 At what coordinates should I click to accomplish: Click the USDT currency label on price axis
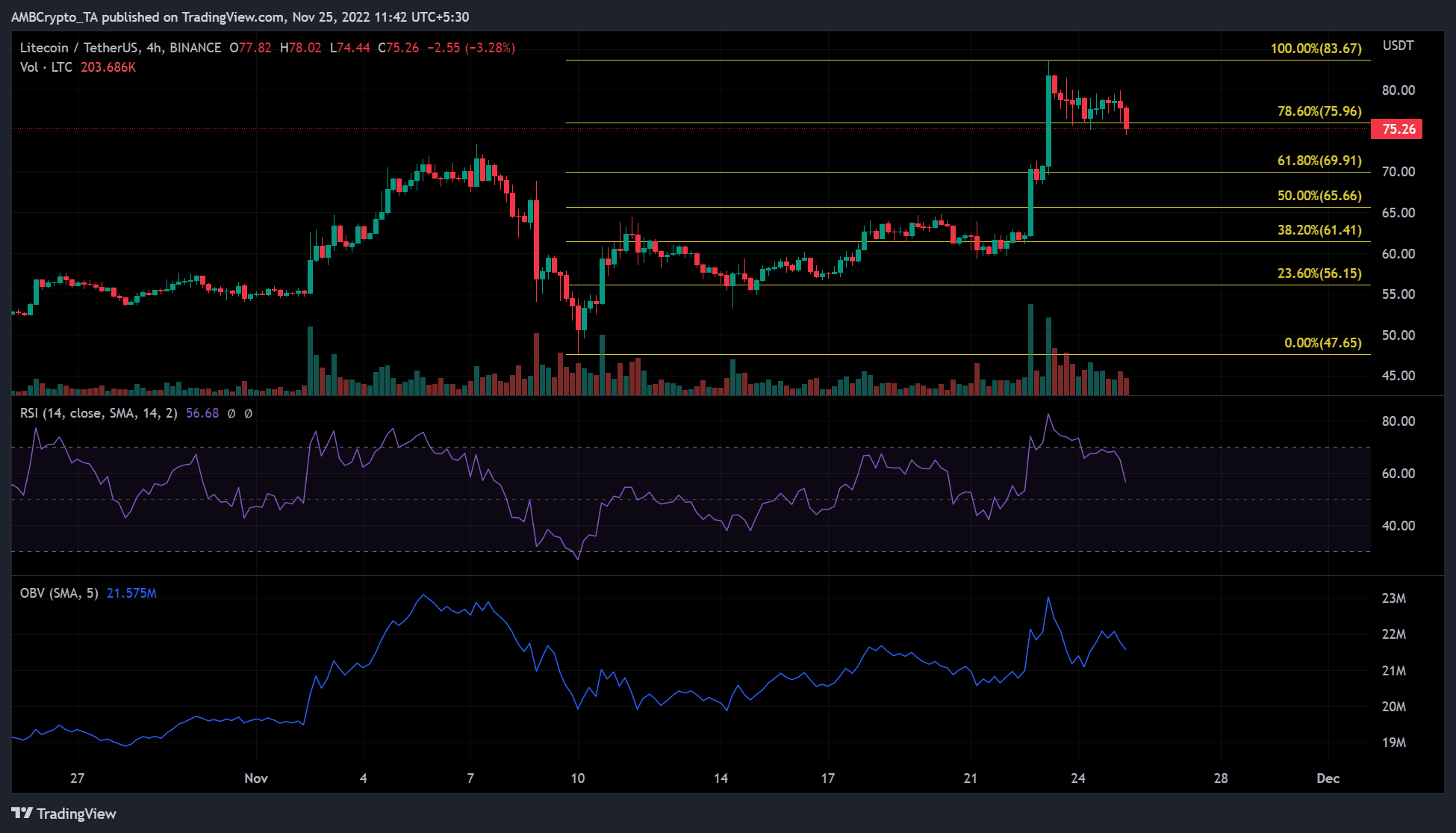tap(1398, 46)
